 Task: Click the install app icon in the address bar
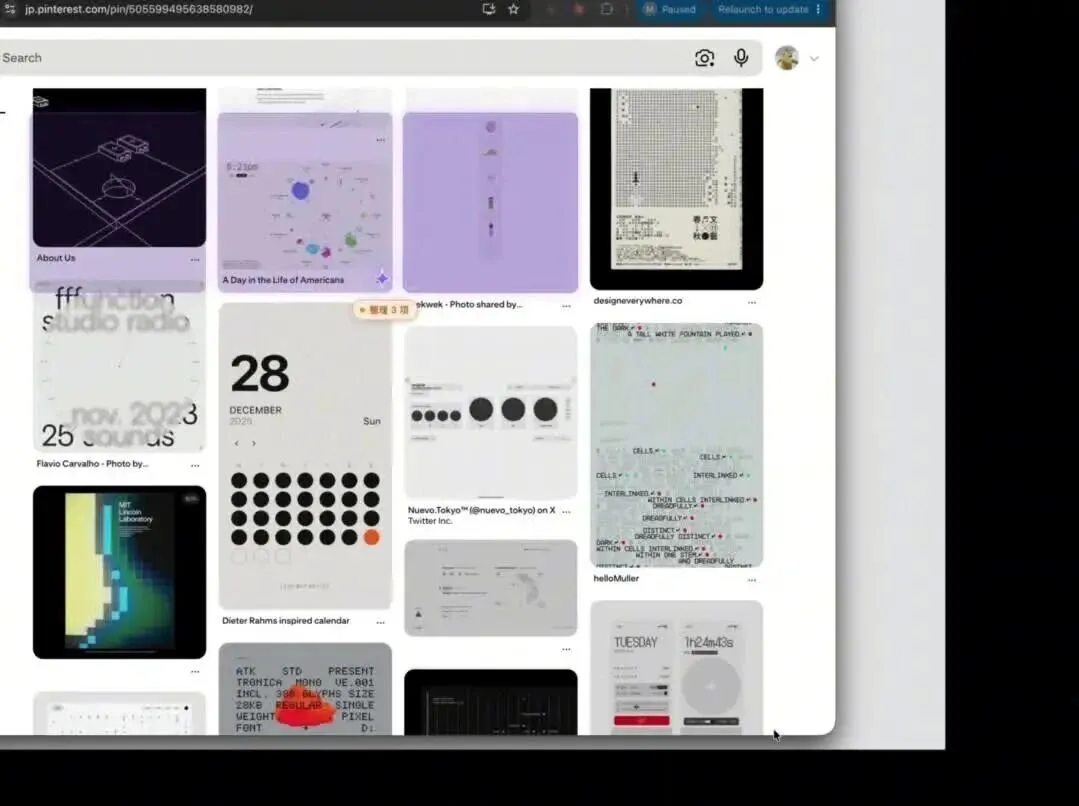coord(489,9)
